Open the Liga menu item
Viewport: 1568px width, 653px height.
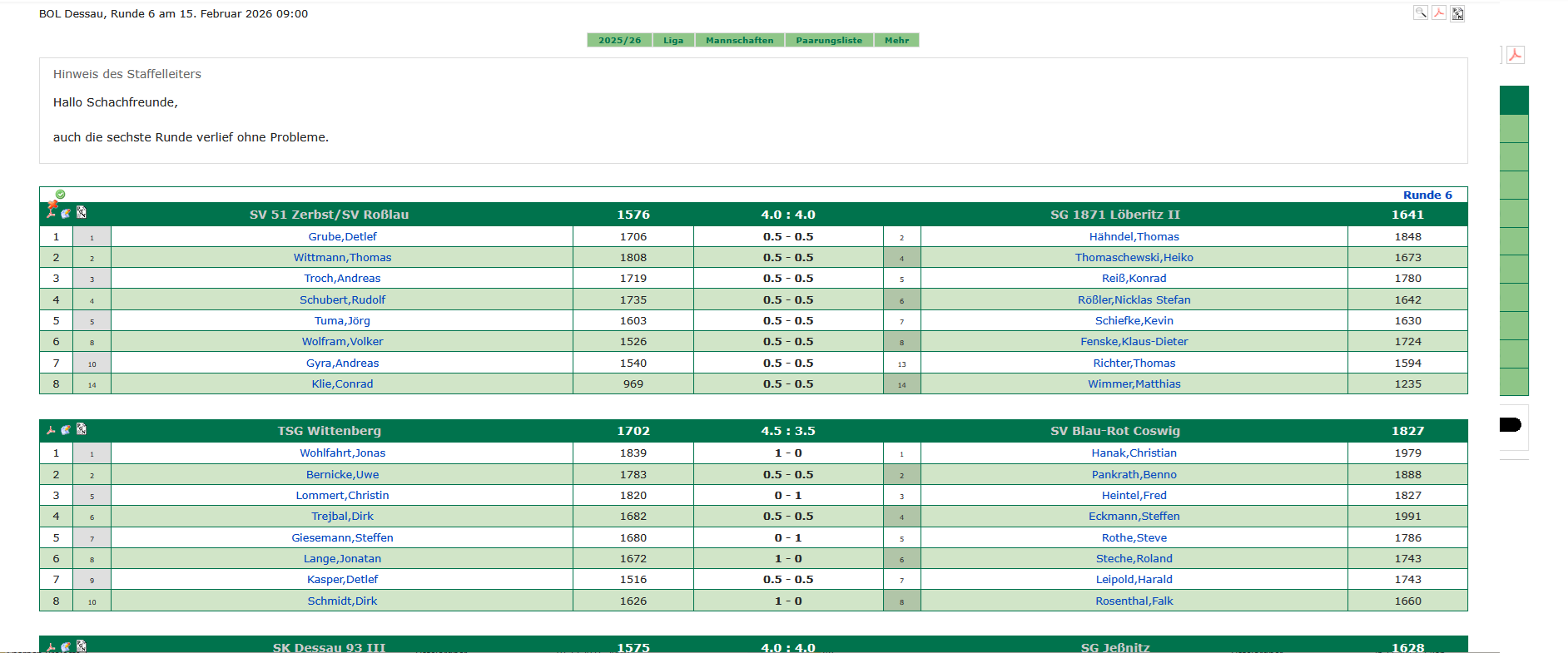[x=673, y=40]
